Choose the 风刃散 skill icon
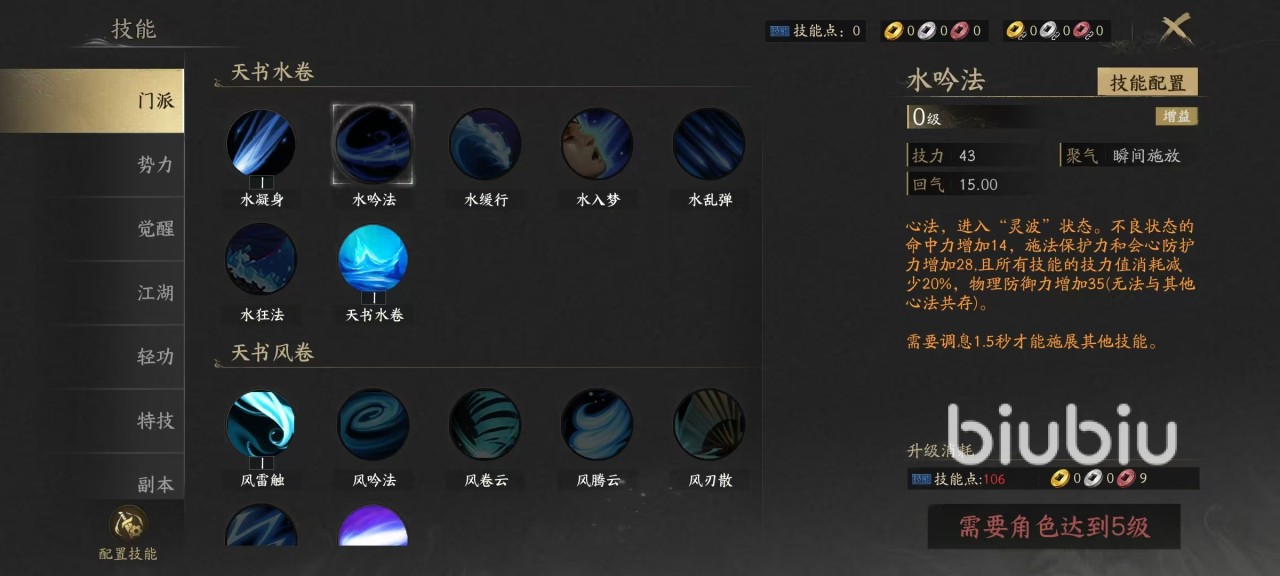 [709, 425]
